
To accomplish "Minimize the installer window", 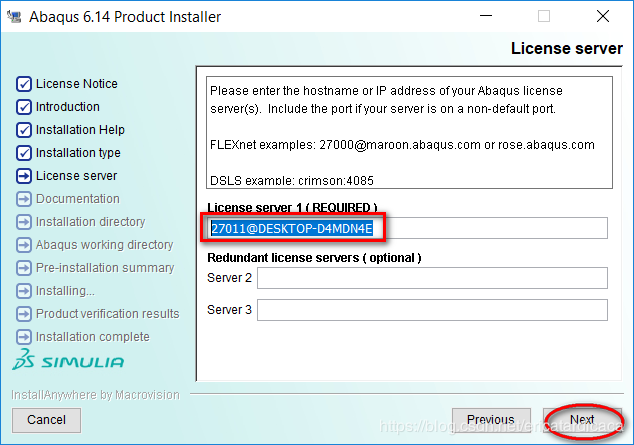I will click(486, 16).
